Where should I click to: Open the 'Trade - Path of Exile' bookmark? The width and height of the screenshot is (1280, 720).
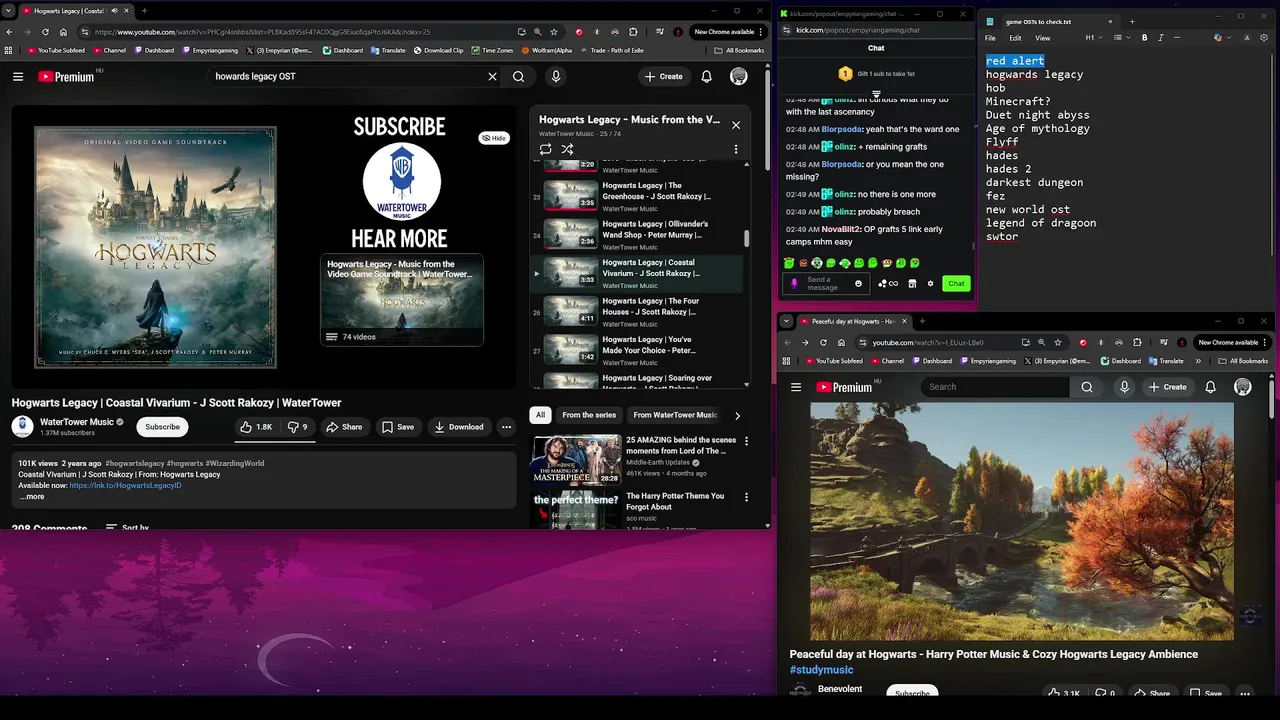[610, 50]
